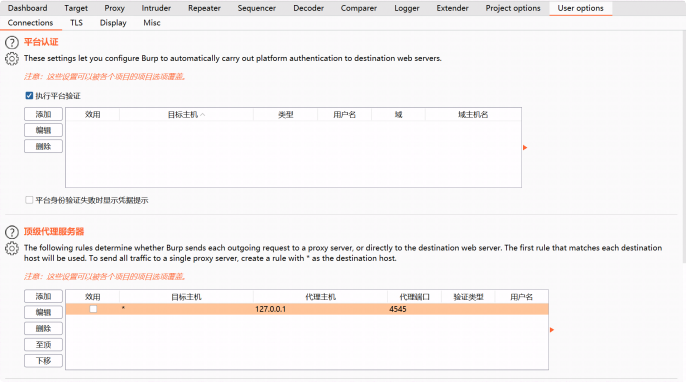Click 添加 button for proxy servers
Viewport: 686px width, 382px height.
pos(43,296)
